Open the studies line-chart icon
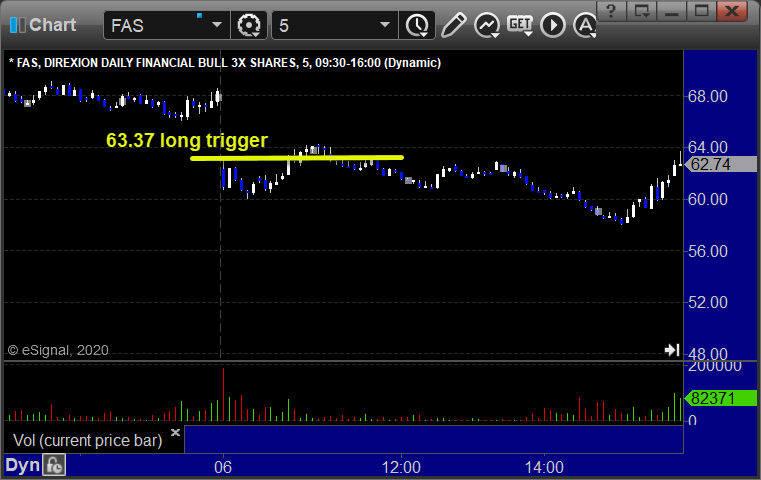761x480 pixels. point(487,25)
